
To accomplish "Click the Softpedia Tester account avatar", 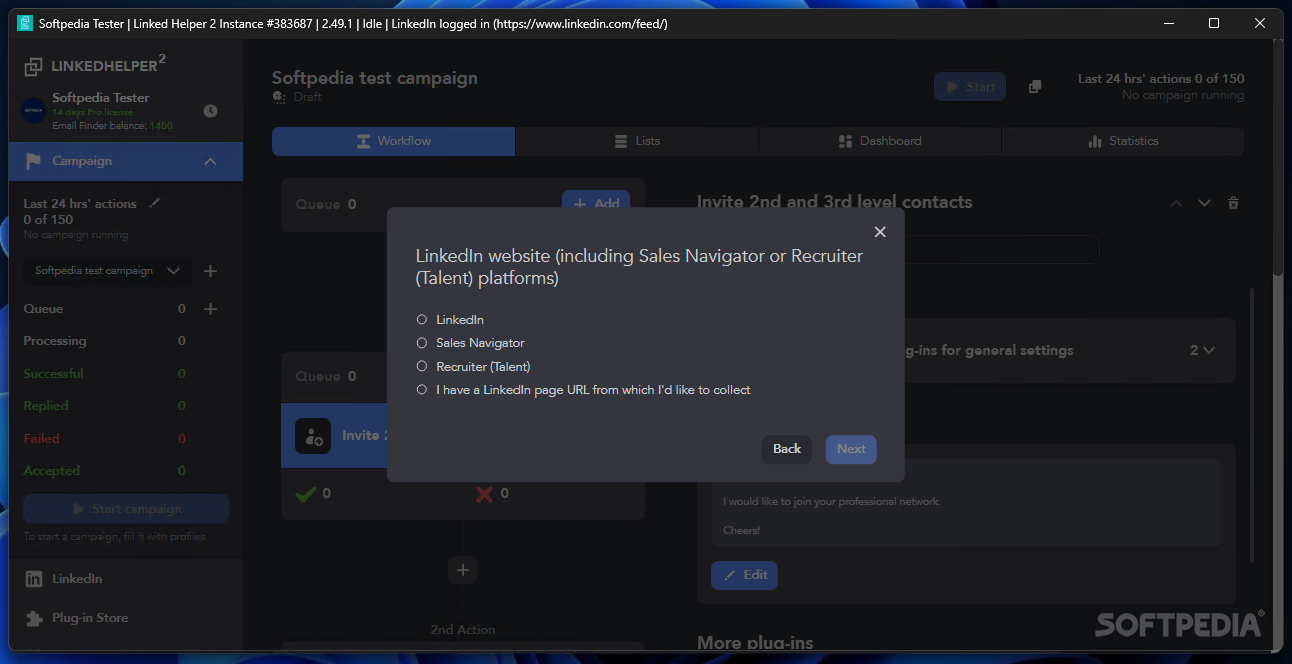I will pos(34,111).
